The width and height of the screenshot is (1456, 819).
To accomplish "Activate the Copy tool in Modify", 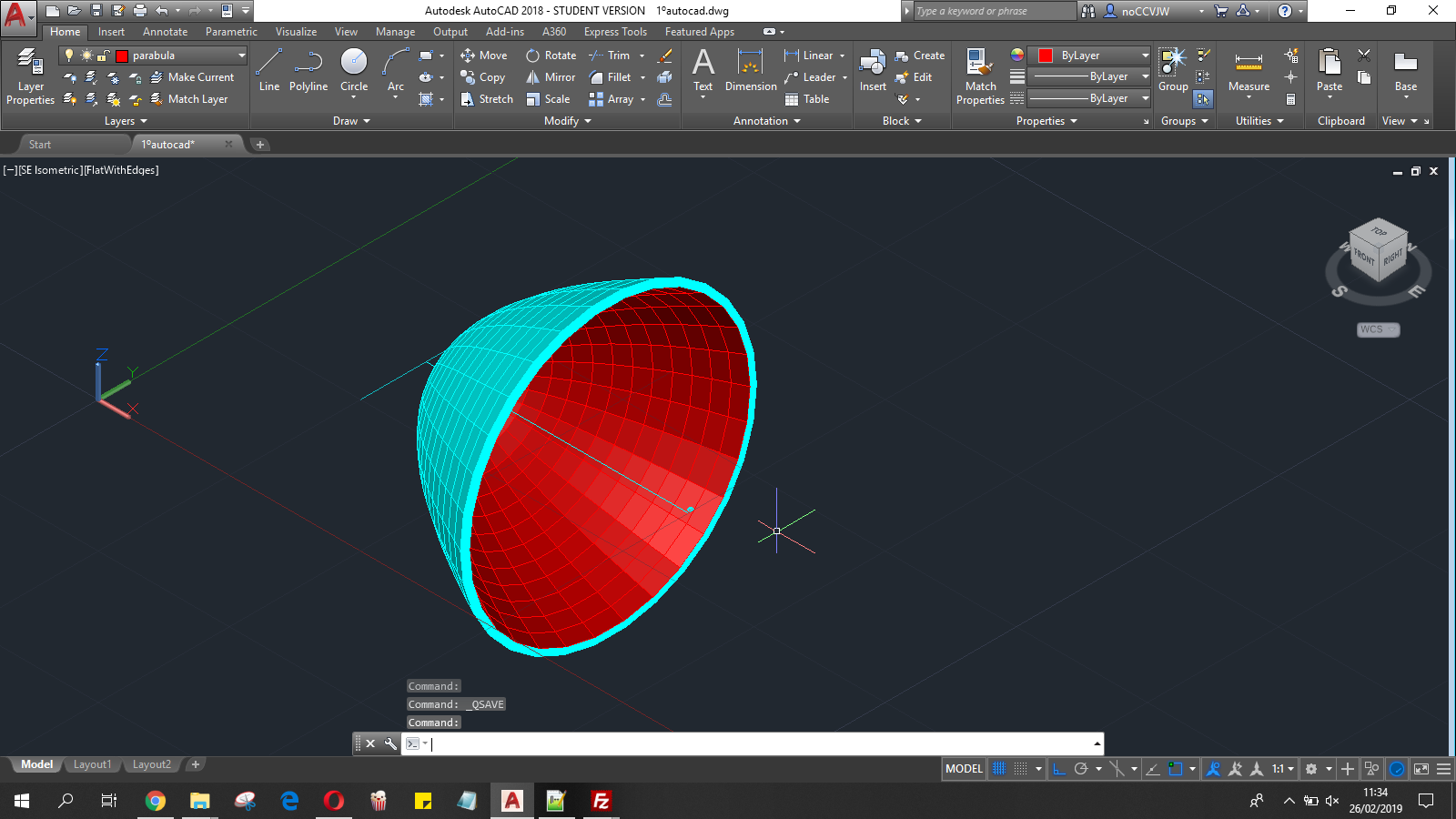I will (483, 77).
